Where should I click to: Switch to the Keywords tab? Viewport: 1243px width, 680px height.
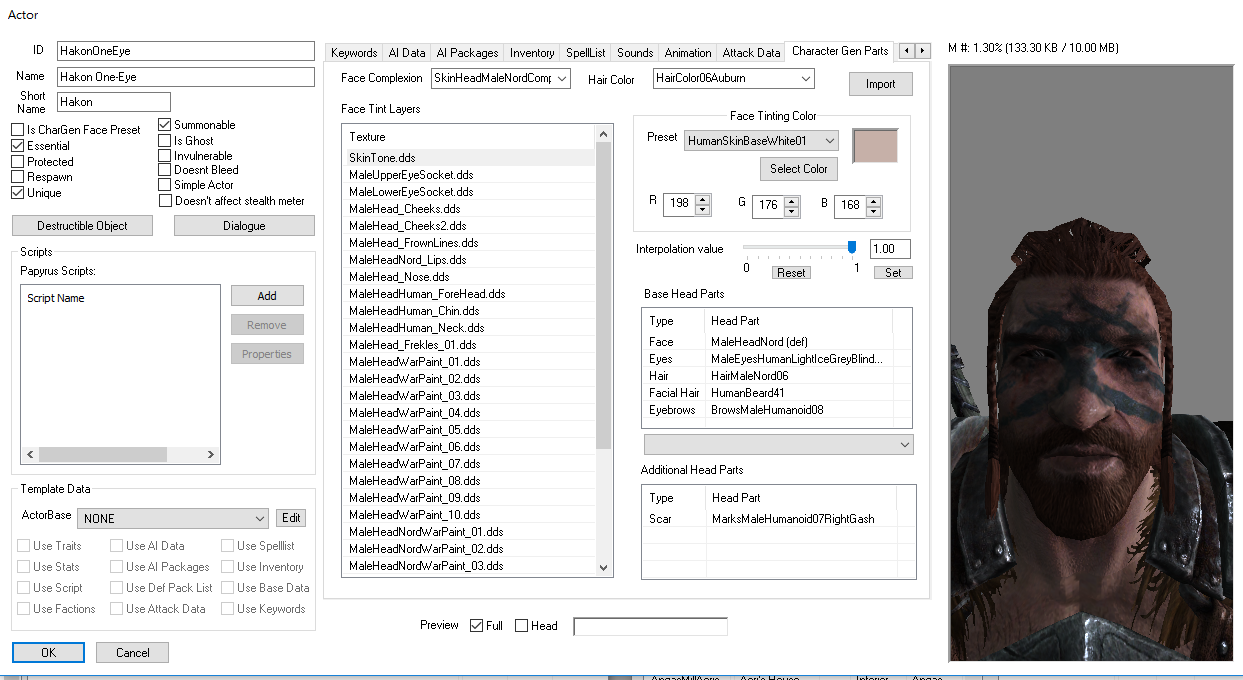(354, 53)
